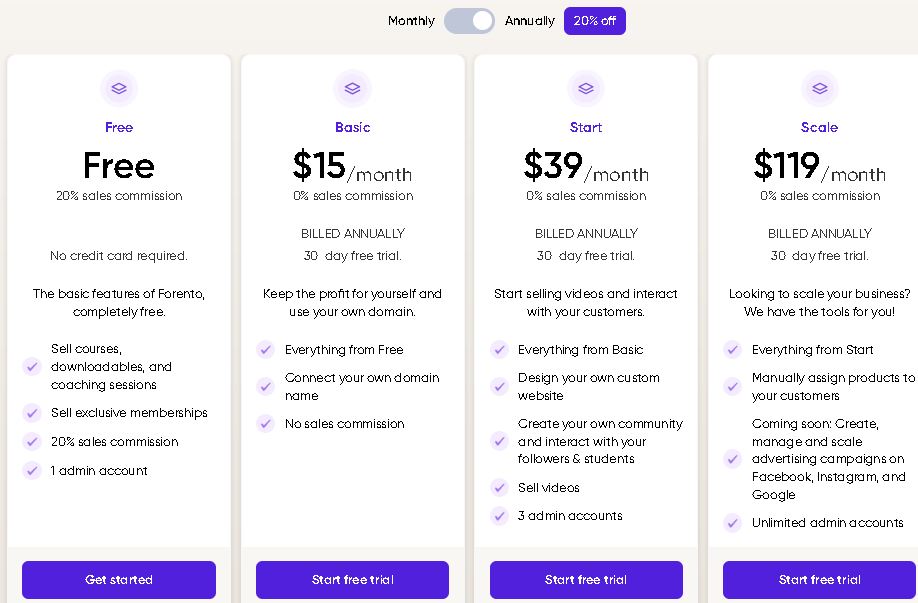Click checkmark beside 3 admin accounts
The image size is (918, 603).
coord(499,516)
